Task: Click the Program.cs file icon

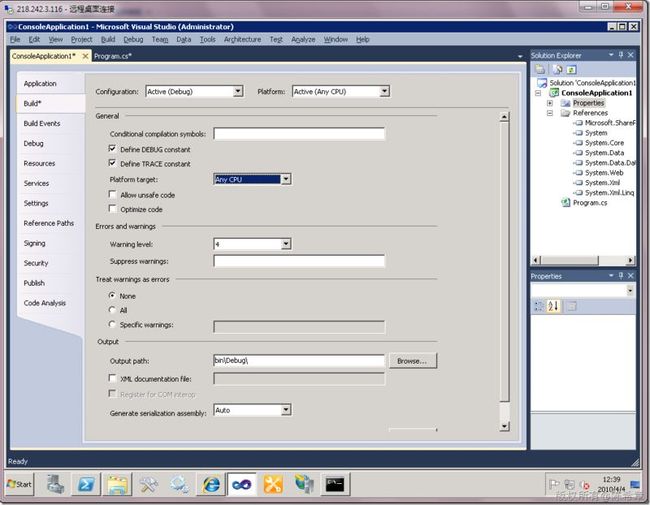Action: (x=565, y=203)
